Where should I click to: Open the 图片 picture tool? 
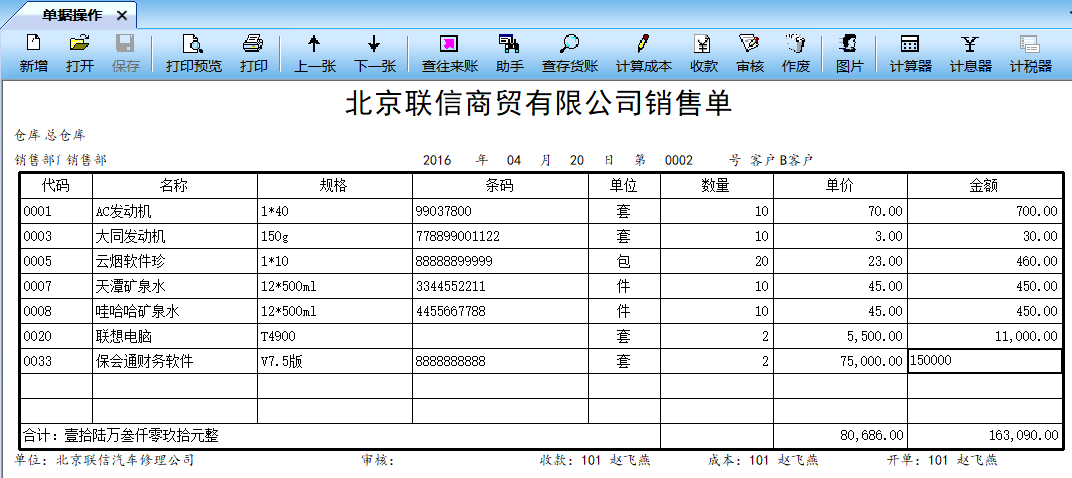pyautogui.click(x=849, y=53)
